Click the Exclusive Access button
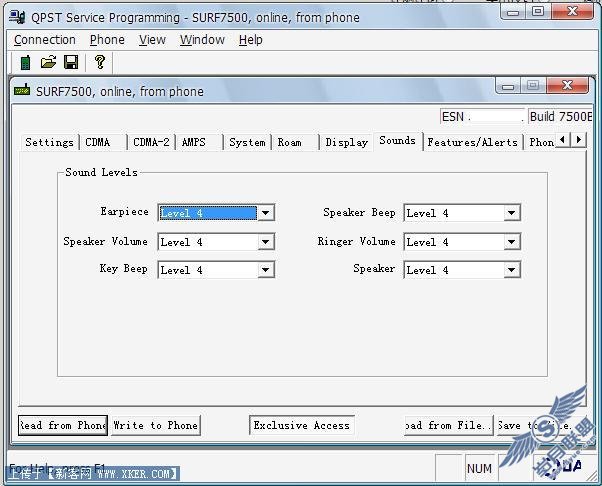 (x=302, y=425)
